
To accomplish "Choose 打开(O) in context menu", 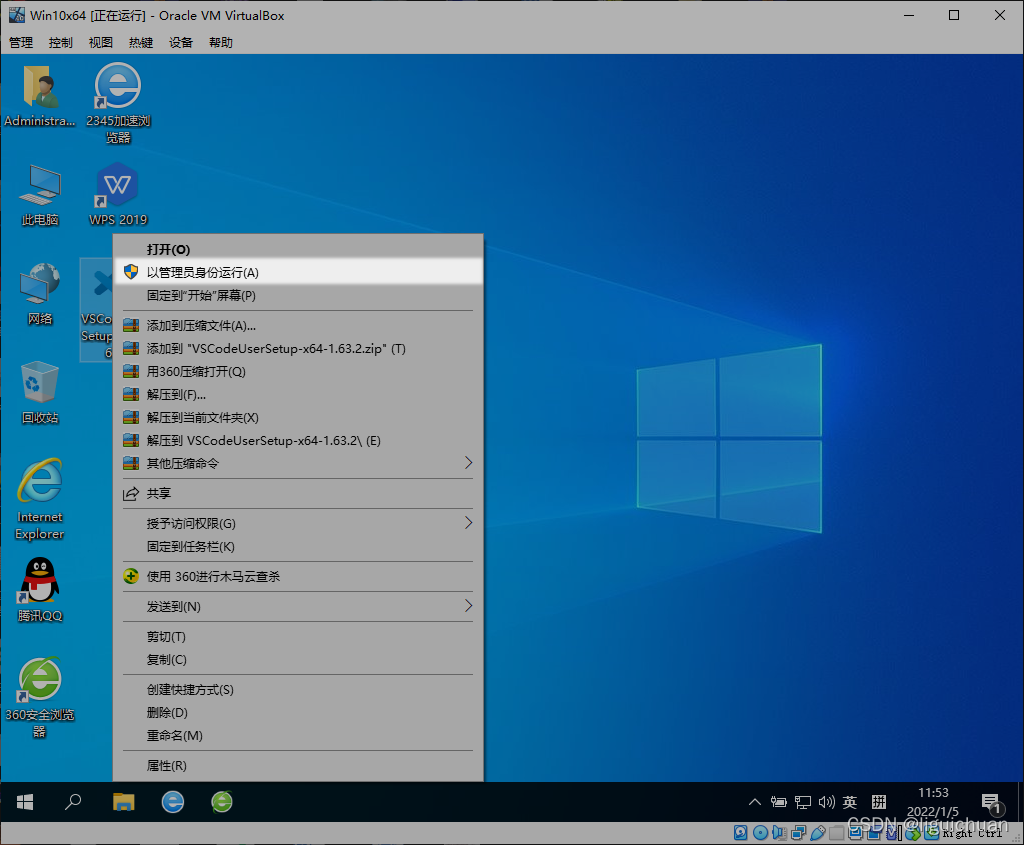I will pyautogui.click(x=298, y=249).
